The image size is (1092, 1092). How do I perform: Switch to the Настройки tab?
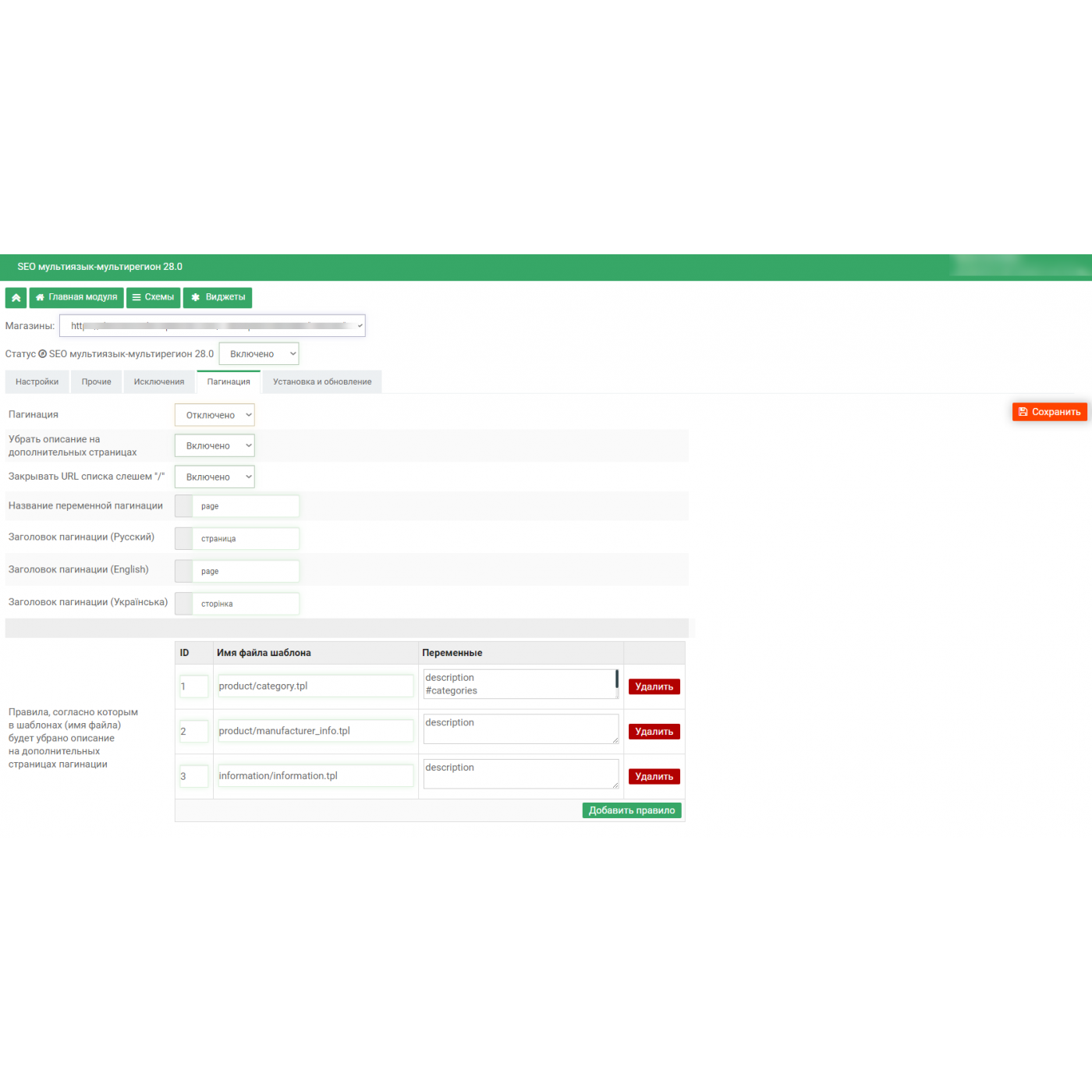37,382
